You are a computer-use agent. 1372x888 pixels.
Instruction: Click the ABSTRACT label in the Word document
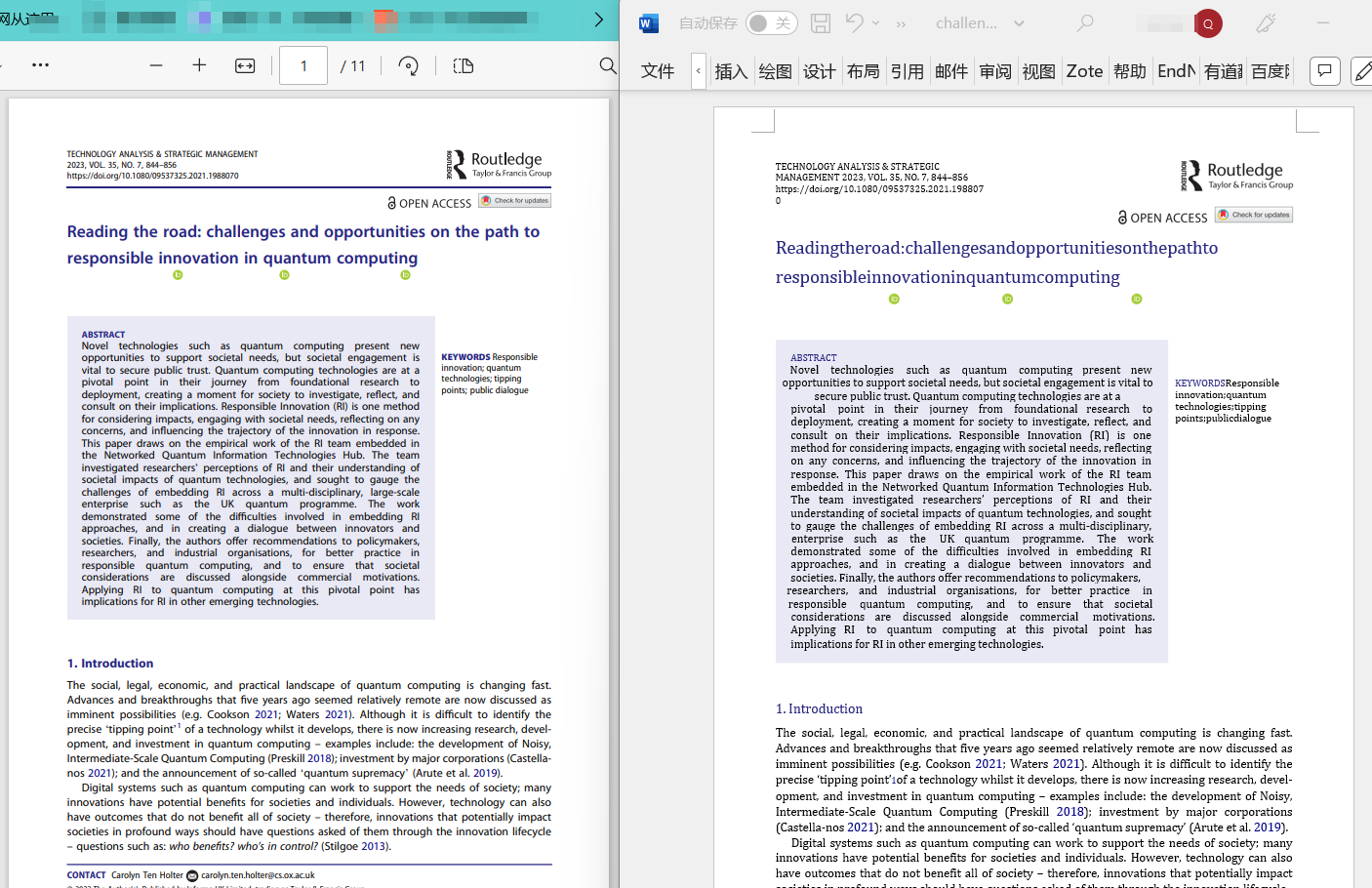click(814, 358)
